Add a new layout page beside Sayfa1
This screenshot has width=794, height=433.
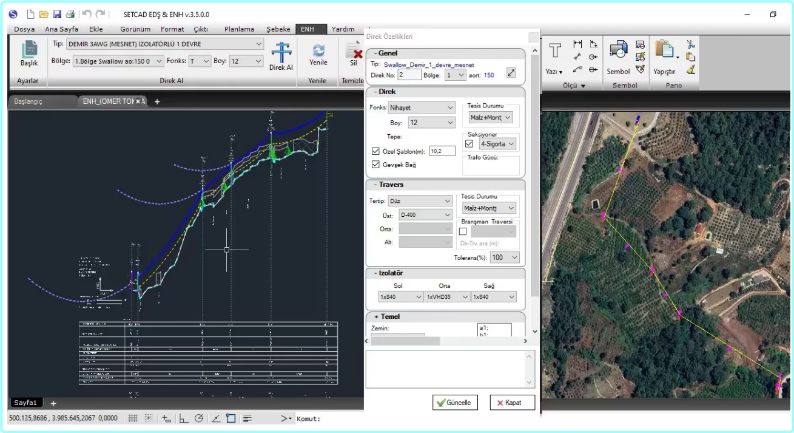[x=53, y=403]
